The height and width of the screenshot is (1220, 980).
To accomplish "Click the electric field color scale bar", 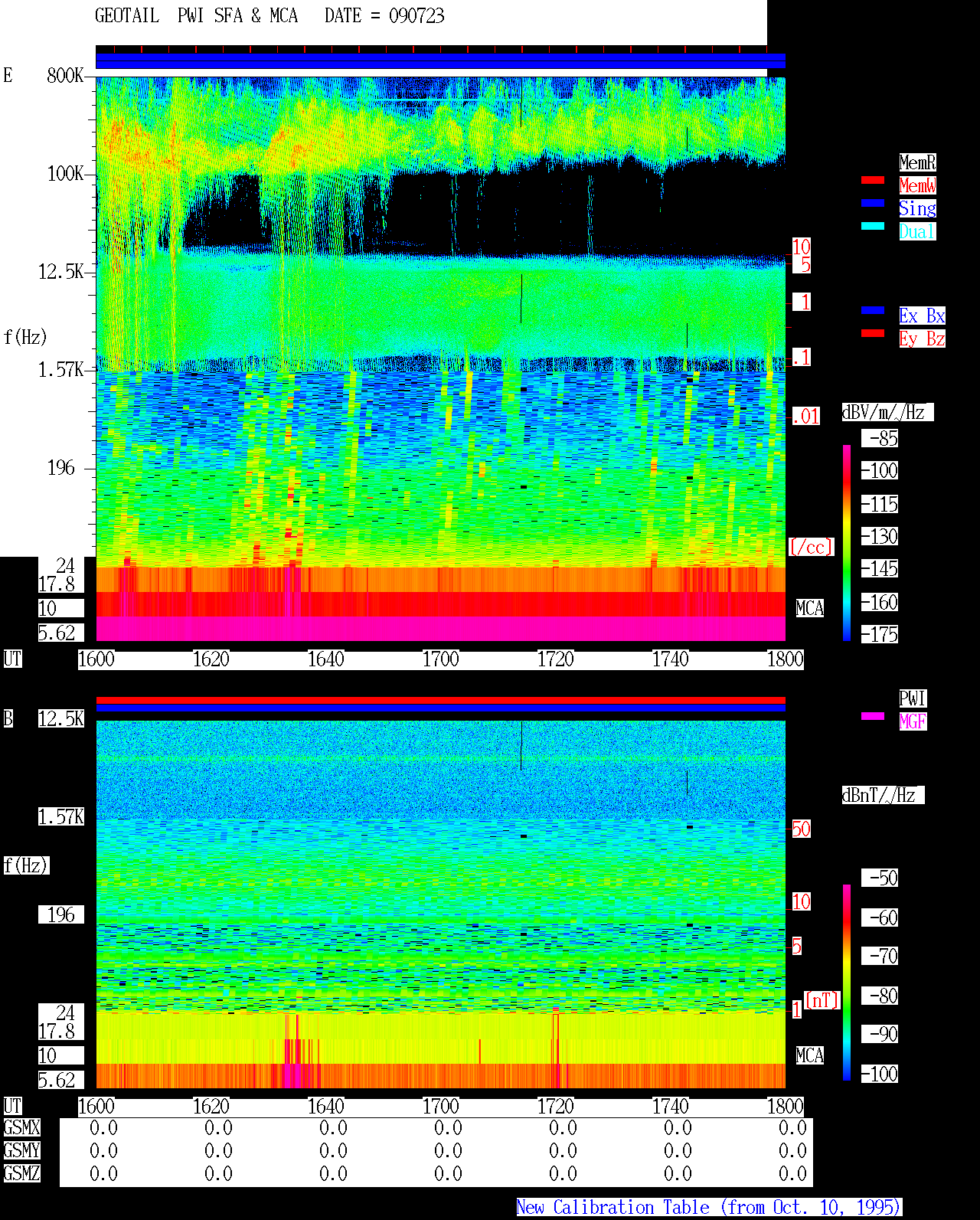I will point(847,542).
